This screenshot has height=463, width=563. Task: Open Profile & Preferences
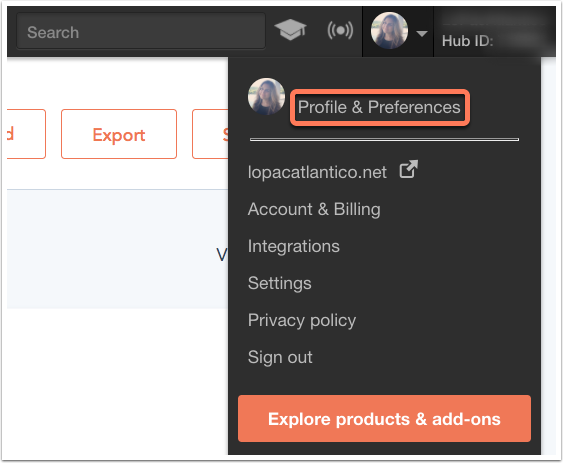[x=379, y=107]
